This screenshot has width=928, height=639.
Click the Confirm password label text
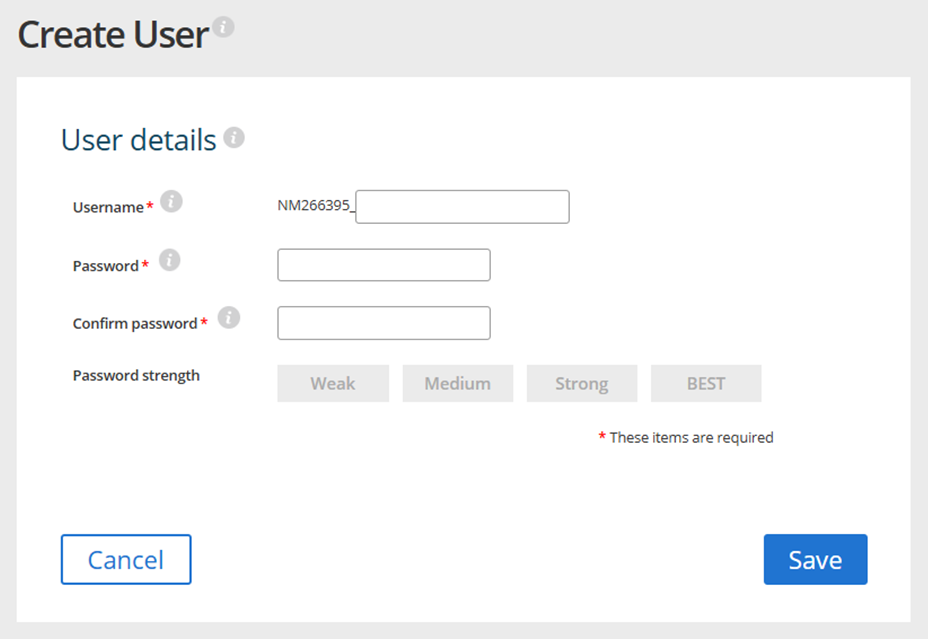[x=135, y=324]
